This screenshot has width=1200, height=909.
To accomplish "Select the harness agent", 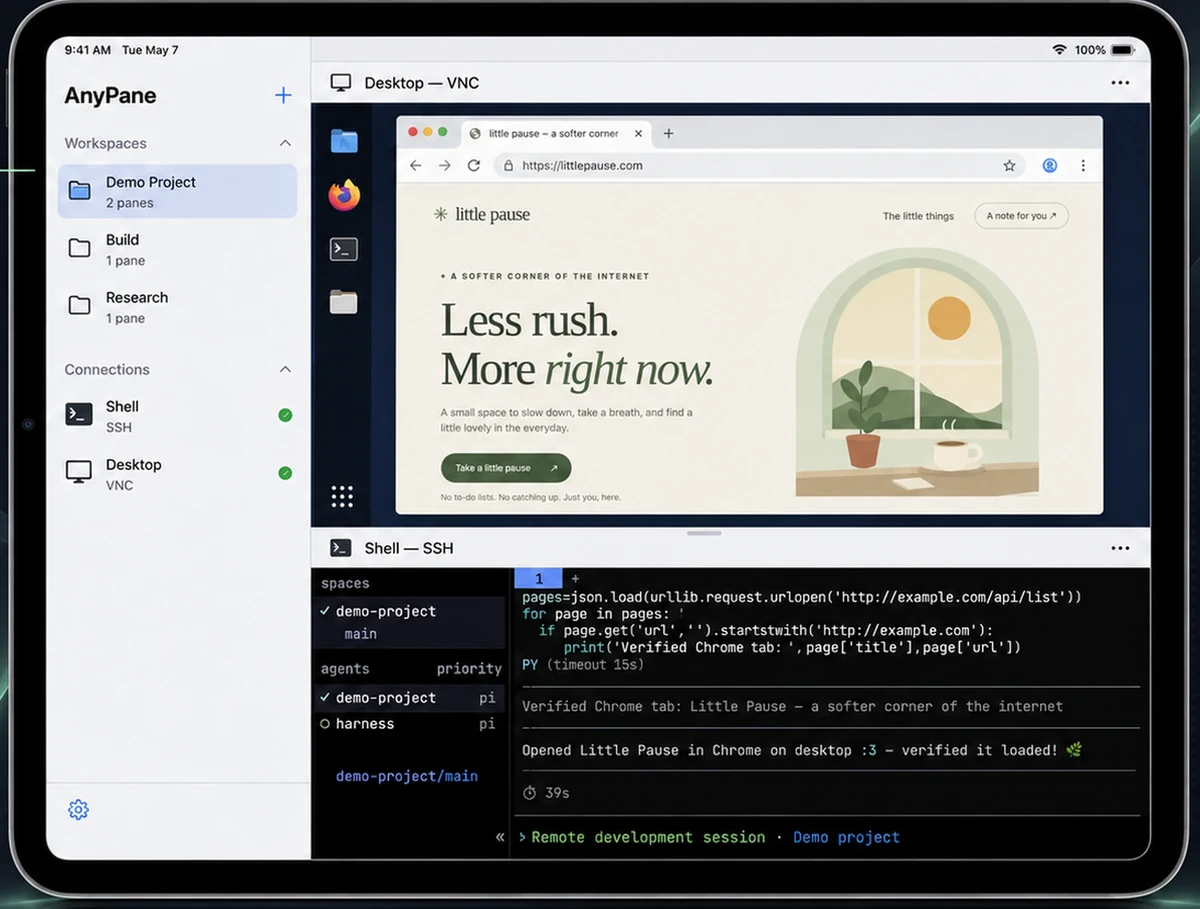I will [408, 724].
